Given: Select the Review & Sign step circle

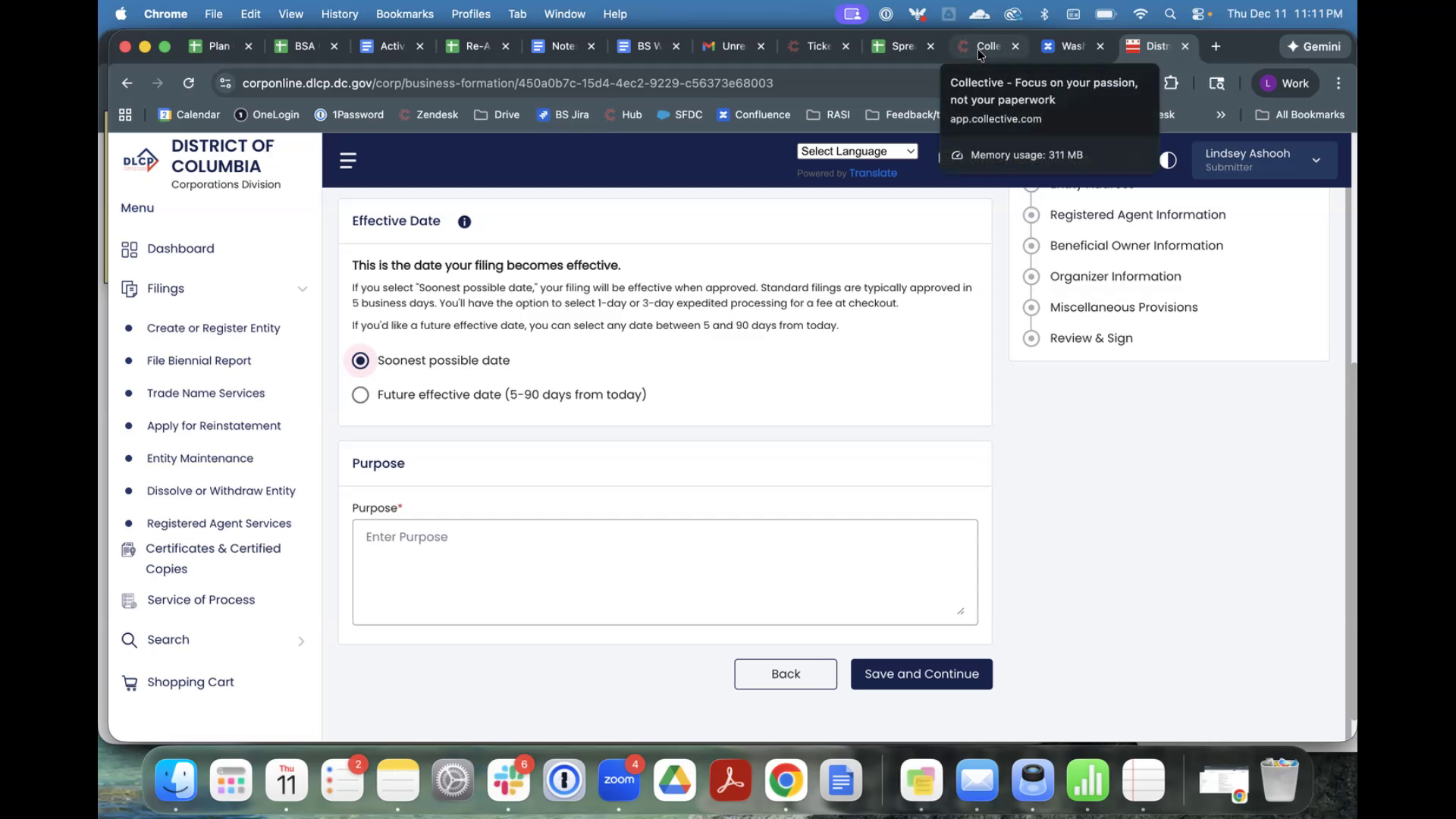Looking at the screenshot, I should coord(1031,338).
